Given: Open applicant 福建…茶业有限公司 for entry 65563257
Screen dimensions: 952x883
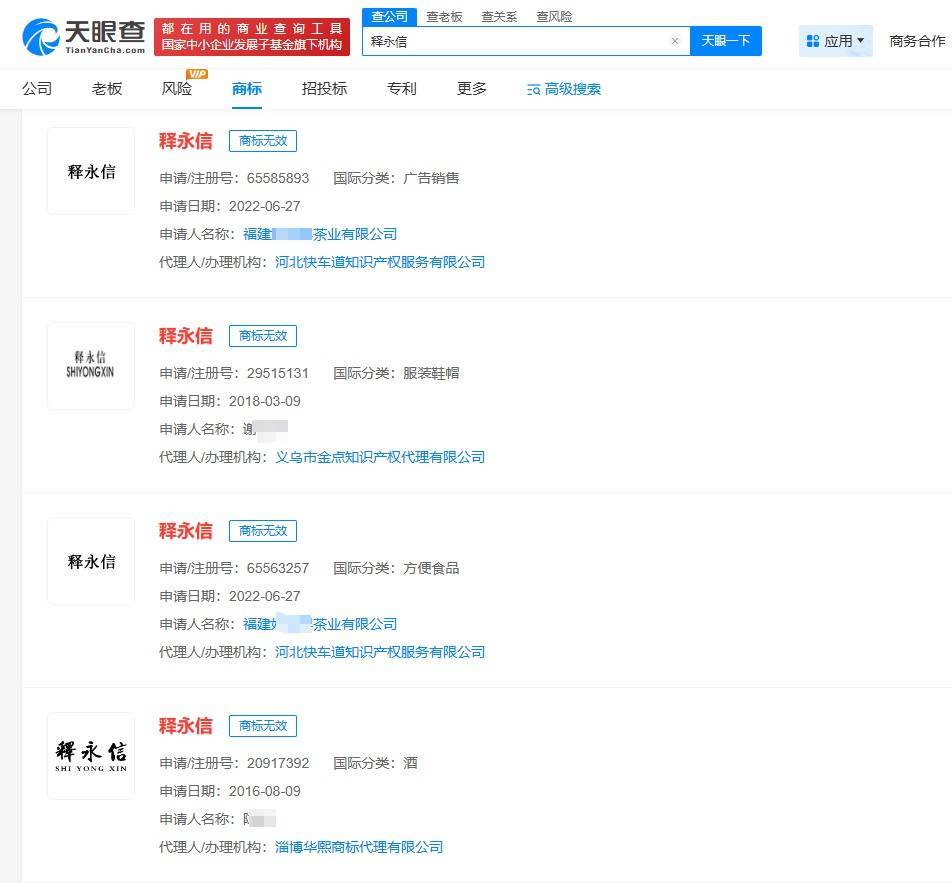Looking at the screenshot, I should [x=320, y=624].
